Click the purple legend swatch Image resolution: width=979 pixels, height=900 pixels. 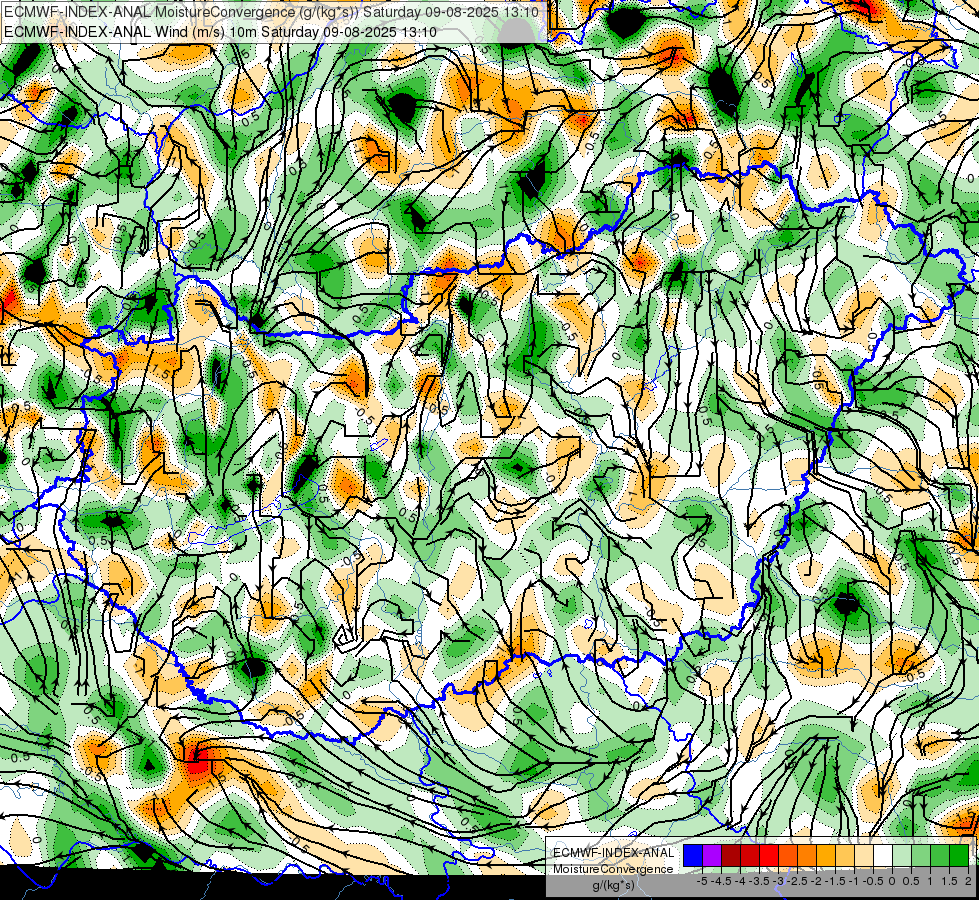pyautogui.click(x=712, y=856)
